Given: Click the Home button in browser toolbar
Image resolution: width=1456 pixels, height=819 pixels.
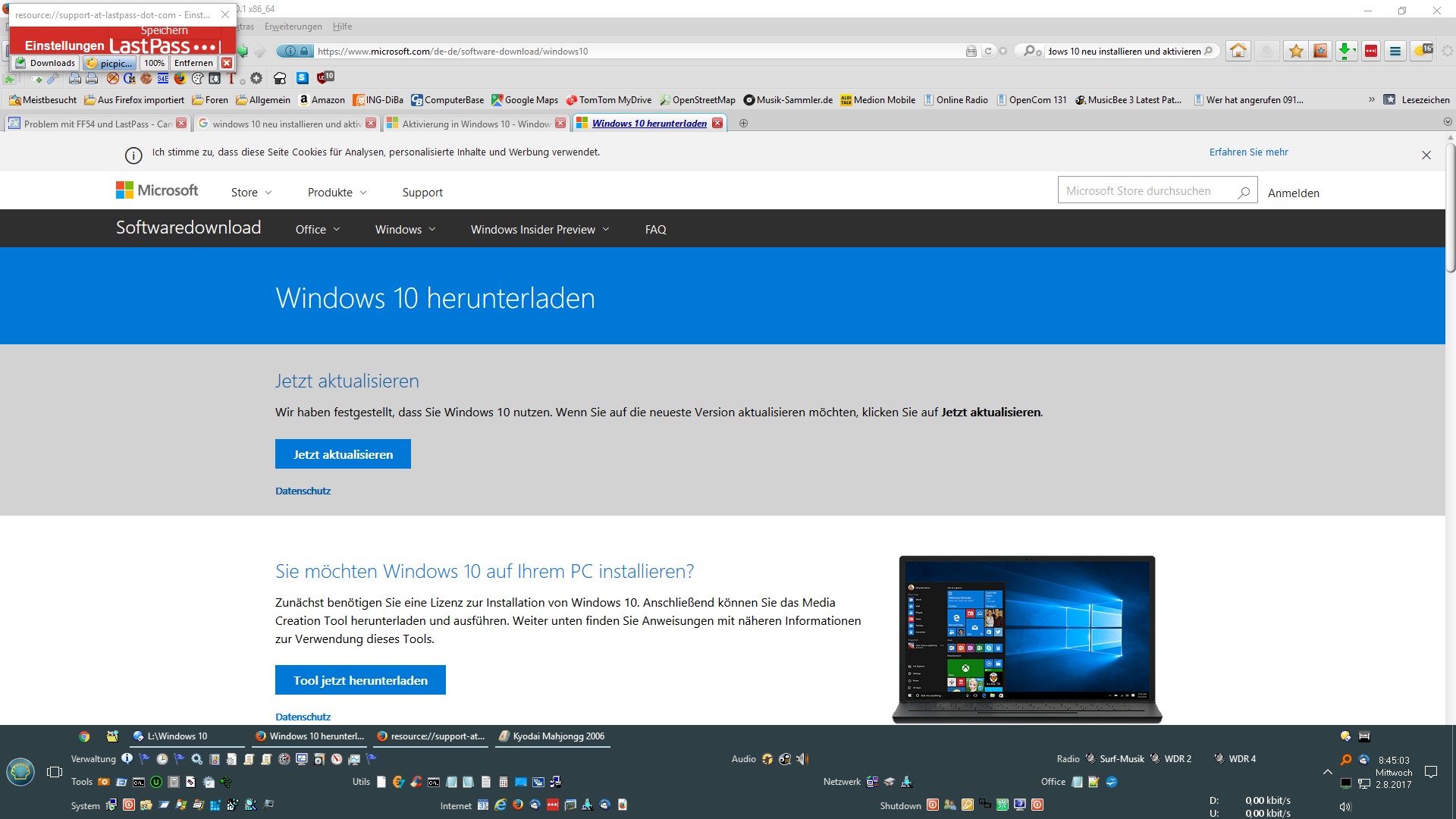Looking at the screenshot, I should coord(1238,51).
